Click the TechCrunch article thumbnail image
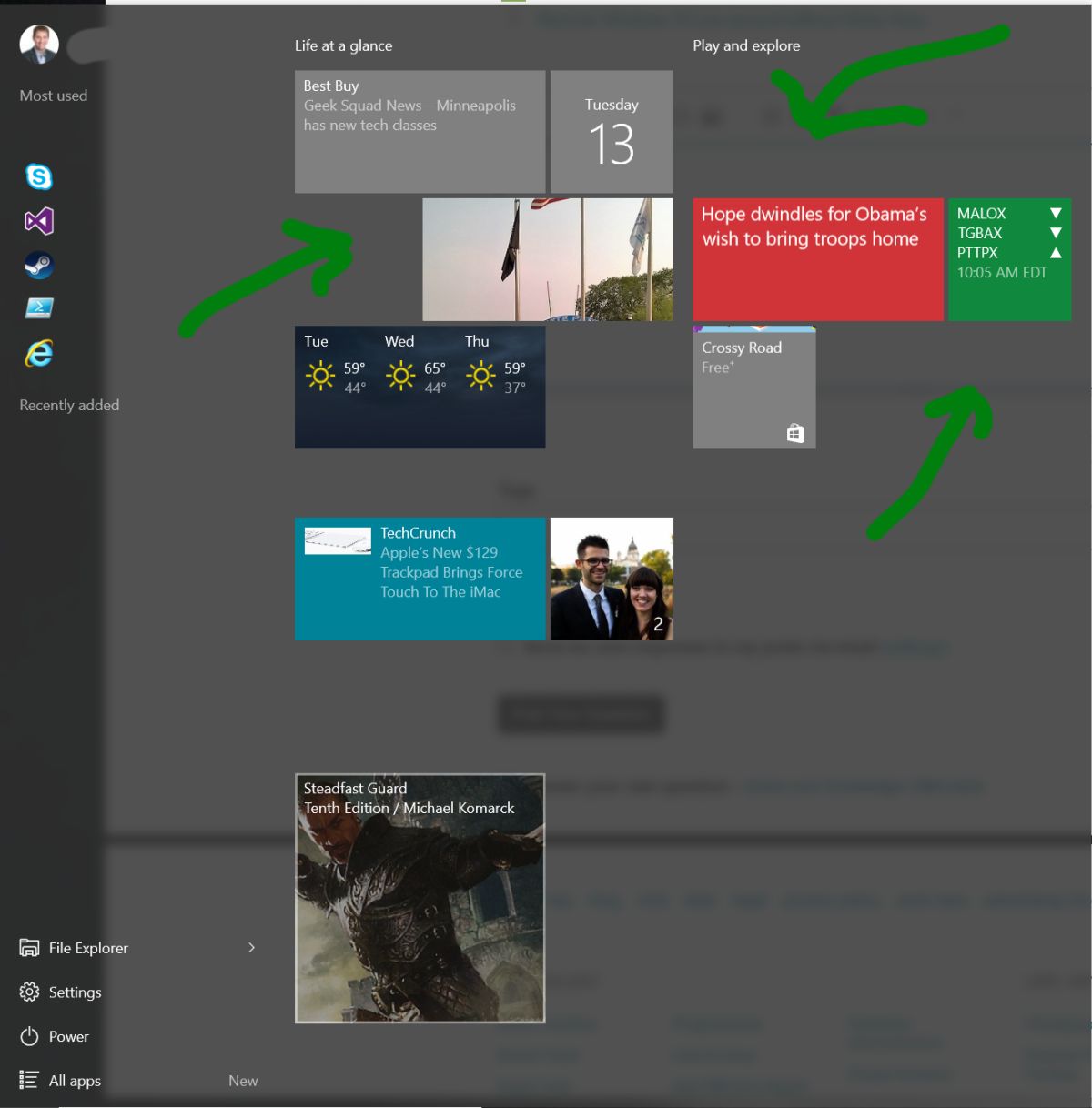Screen dimensions: 1092x1108 (x=338, y=541)
